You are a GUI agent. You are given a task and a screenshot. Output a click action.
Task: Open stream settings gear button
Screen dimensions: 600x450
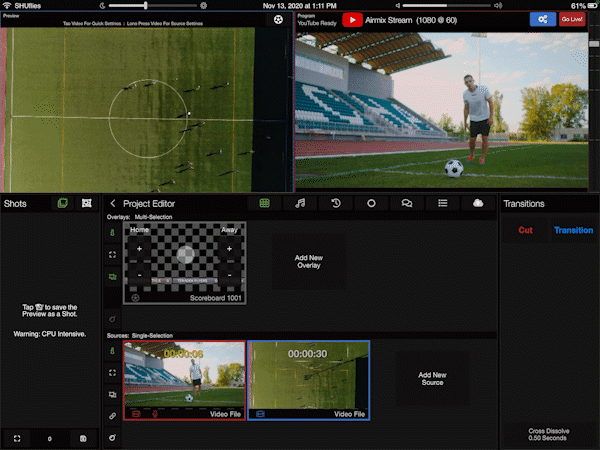pyautogui.click(x=542, y=19)
